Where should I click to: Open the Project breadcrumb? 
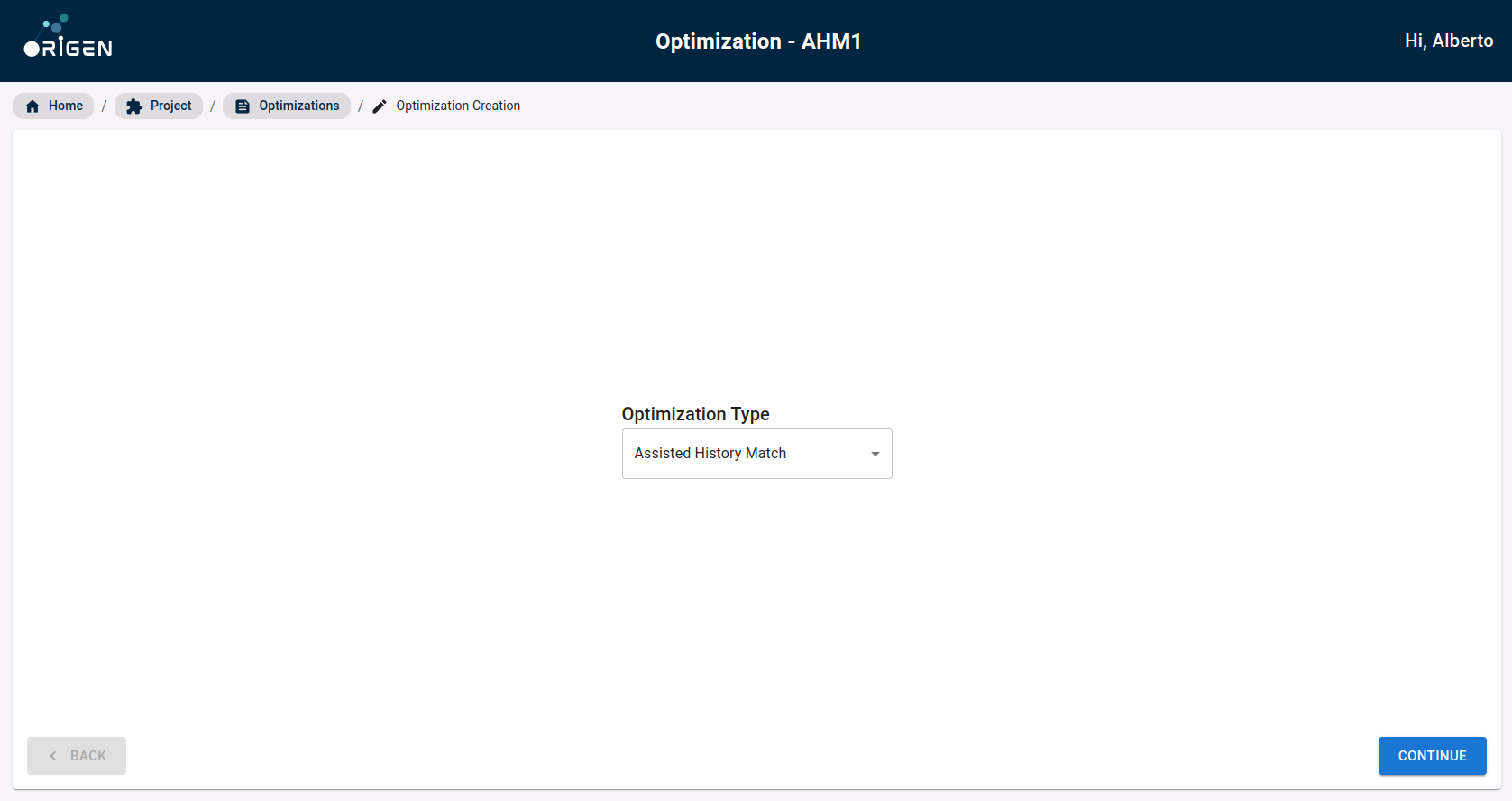point(159,106)
